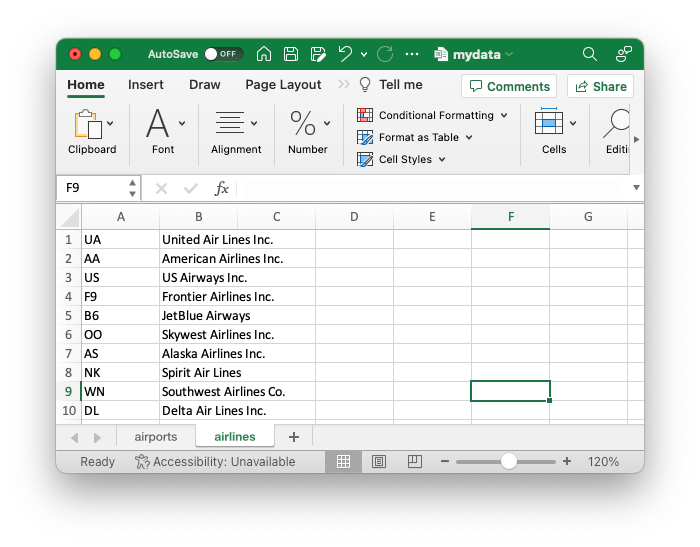Image resolution: width=700 pixels, height=547 pixels.
Task: Click the Redo icon
Action: pyautogui.click(x=385, y=54)
